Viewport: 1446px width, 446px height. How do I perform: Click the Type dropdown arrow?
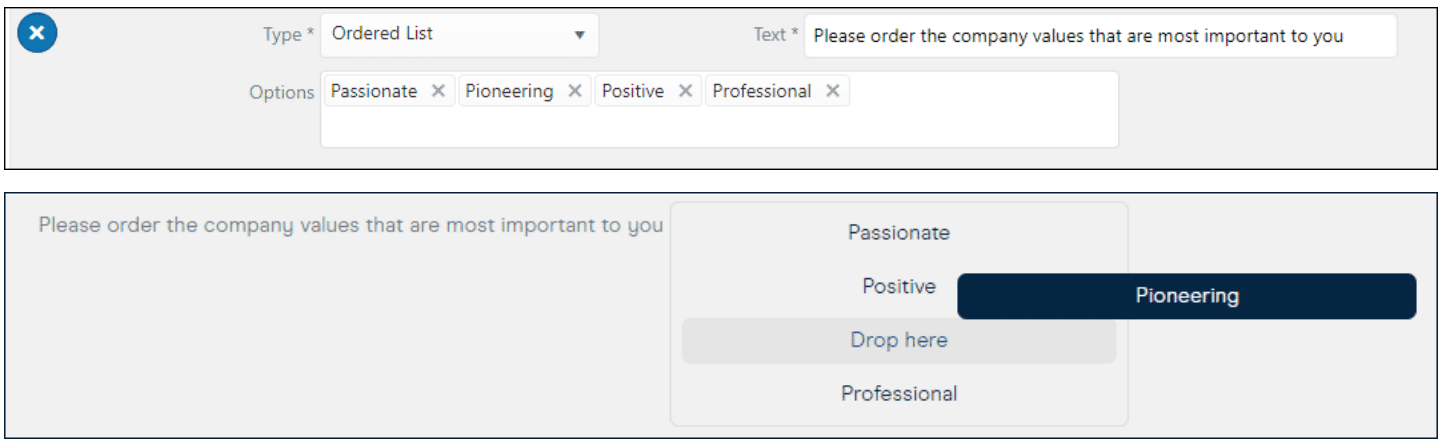click(x=579, y=35)
